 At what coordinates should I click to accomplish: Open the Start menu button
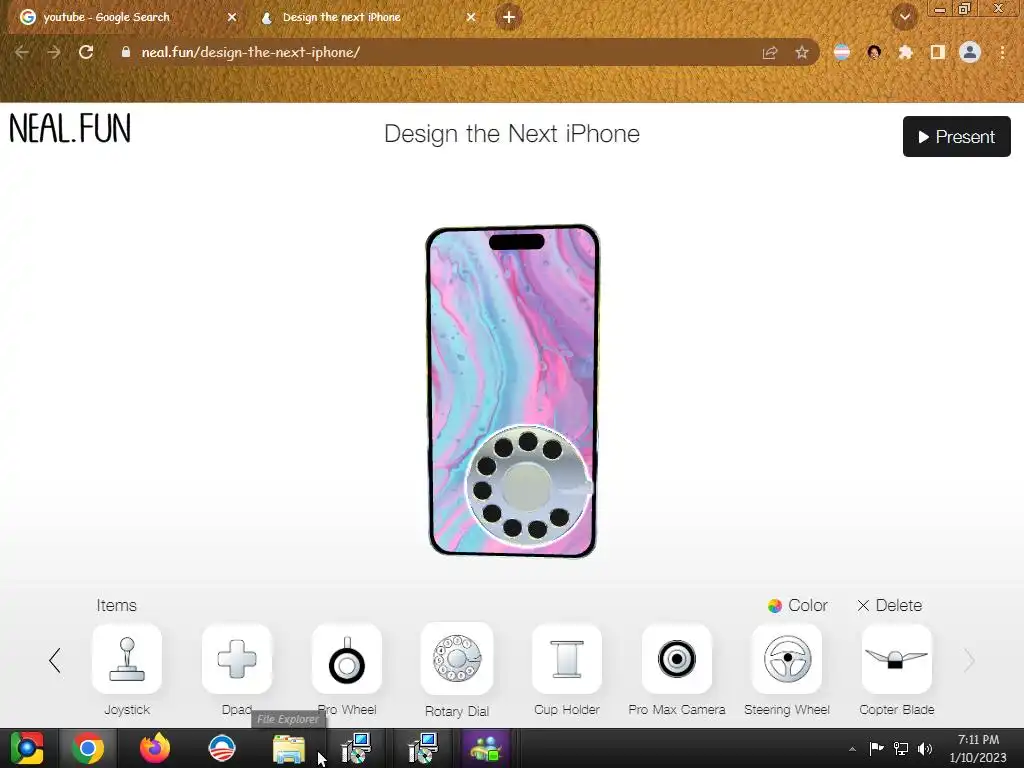pyautogui.click(x=27, y=748)
